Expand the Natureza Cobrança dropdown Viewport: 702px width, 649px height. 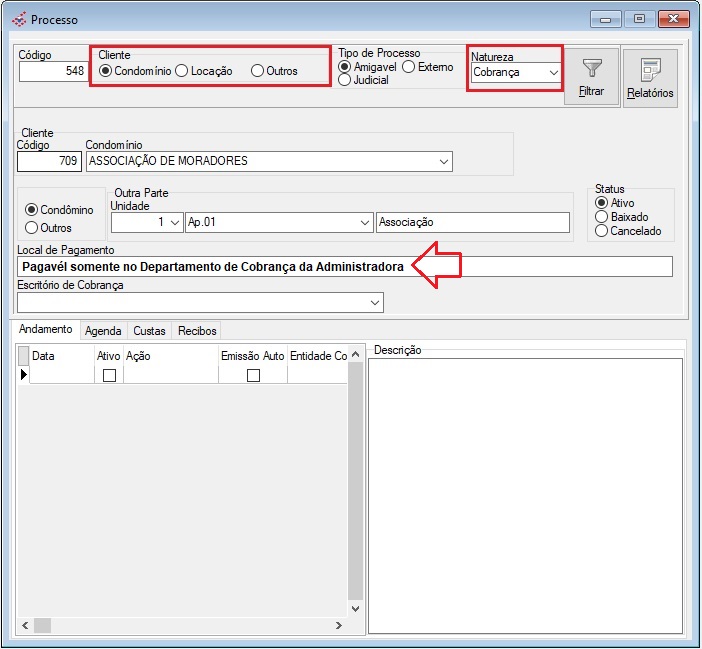click(x=553, y=73)
